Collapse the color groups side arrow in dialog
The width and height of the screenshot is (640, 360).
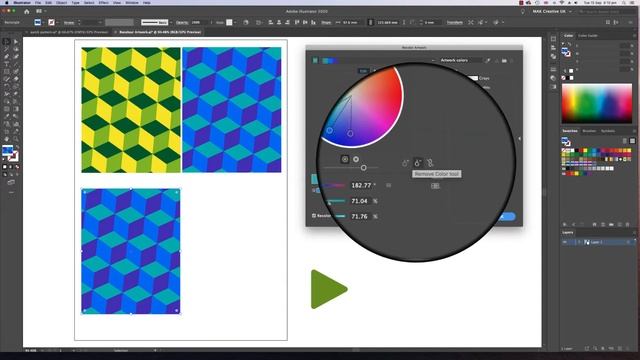[x=520, y=139]
